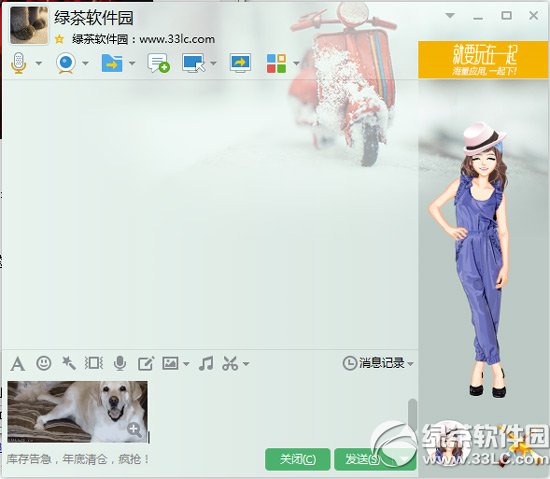Insert a picture with image icon

coord(170,363)
